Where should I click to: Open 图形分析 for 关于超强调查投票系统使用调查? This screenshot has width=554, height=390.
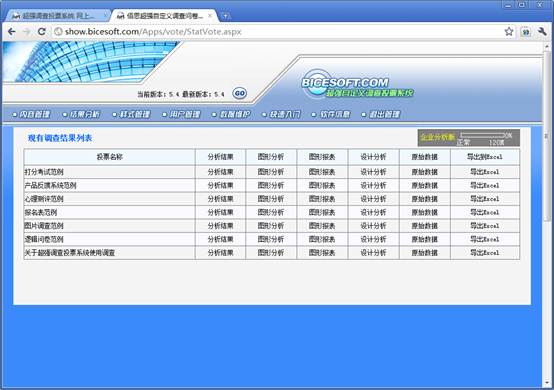point(271,253)
